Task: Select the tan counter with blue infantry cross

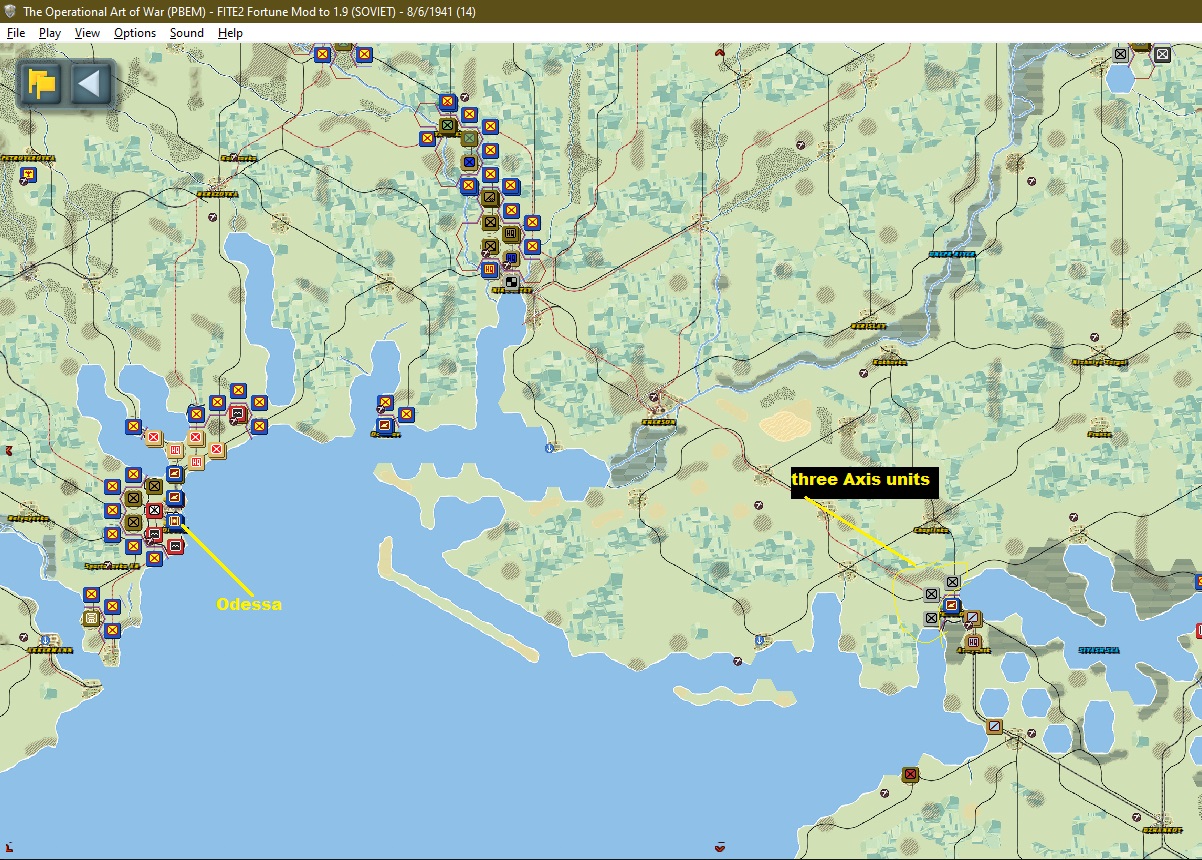Action: coord(469,161)
